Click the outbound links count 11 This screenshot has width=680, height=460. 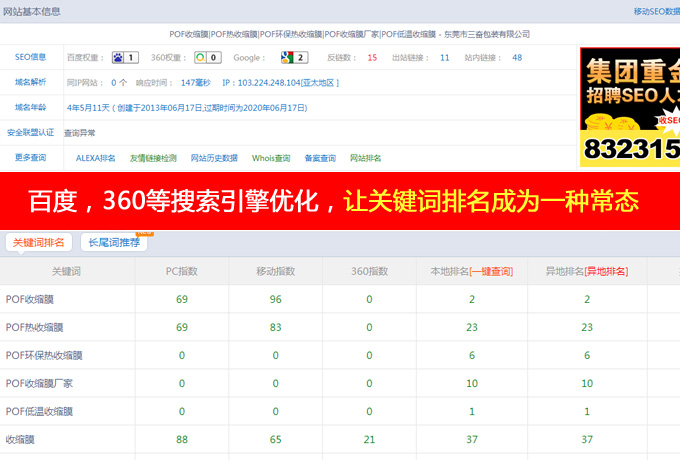click(x=445, y=58)
